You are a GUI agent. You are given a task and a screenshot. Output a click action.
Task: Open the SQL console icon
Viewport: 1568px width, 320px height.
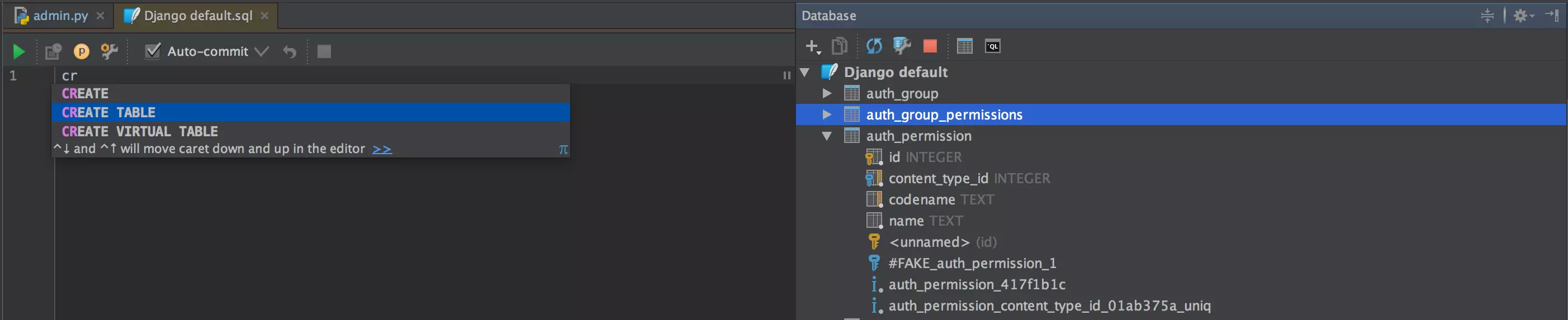click(x=992, y=46)
